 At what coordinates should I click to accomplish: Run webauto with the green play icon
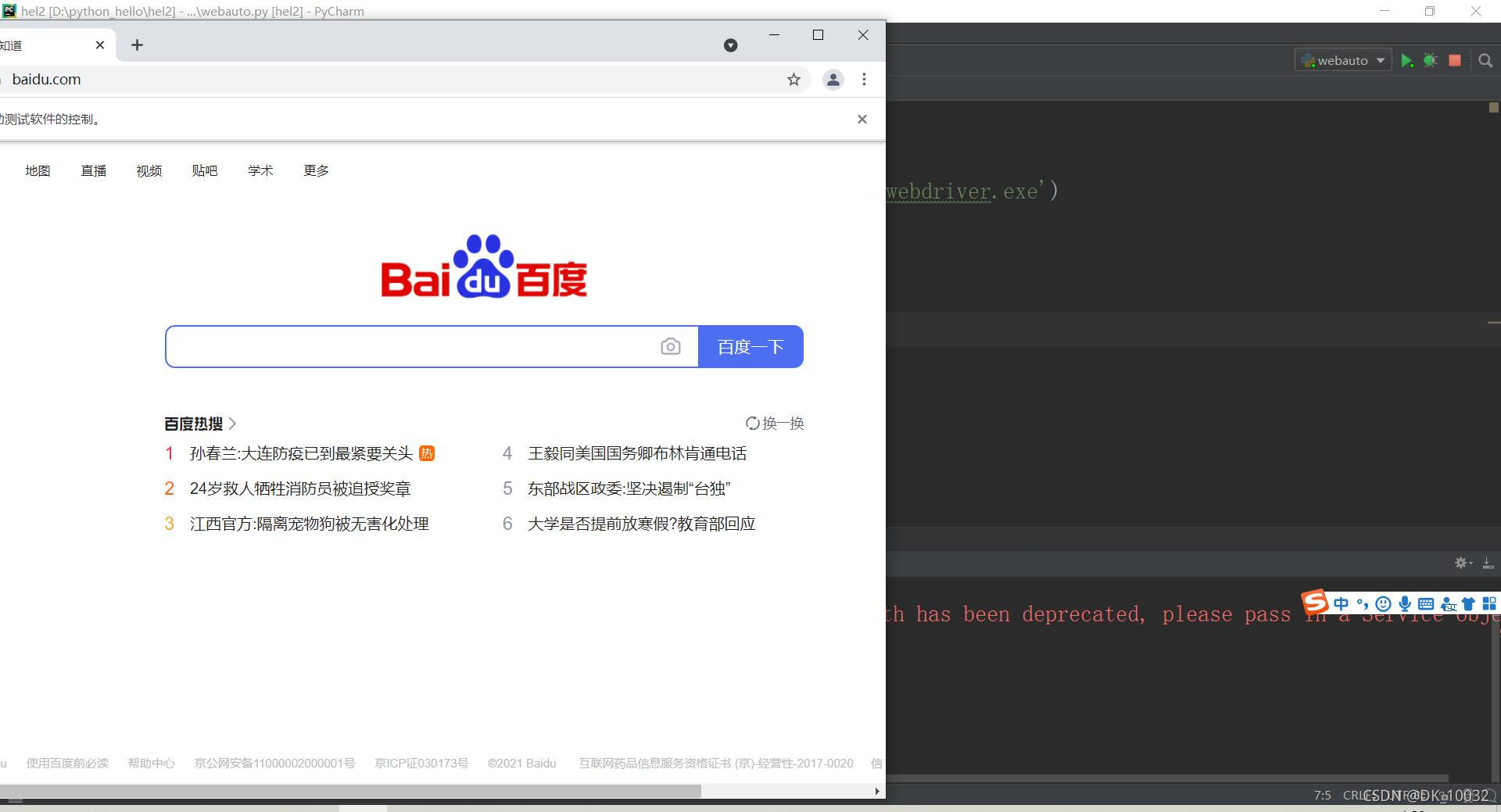pos(1406,60)
